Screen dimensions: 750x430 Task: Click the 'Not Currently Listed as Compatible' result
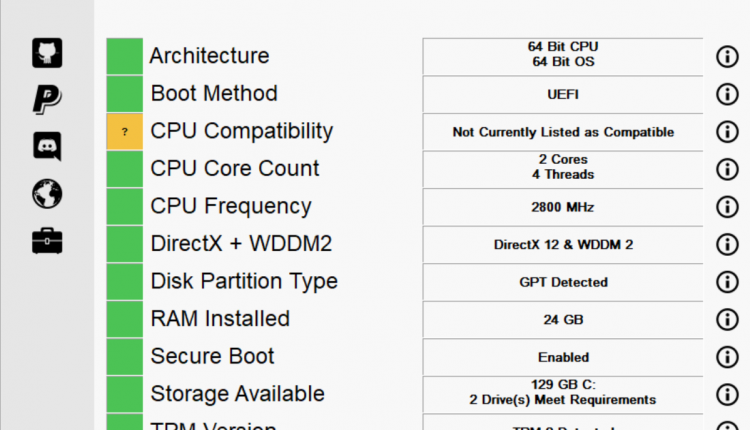click(x=563, y=132)
